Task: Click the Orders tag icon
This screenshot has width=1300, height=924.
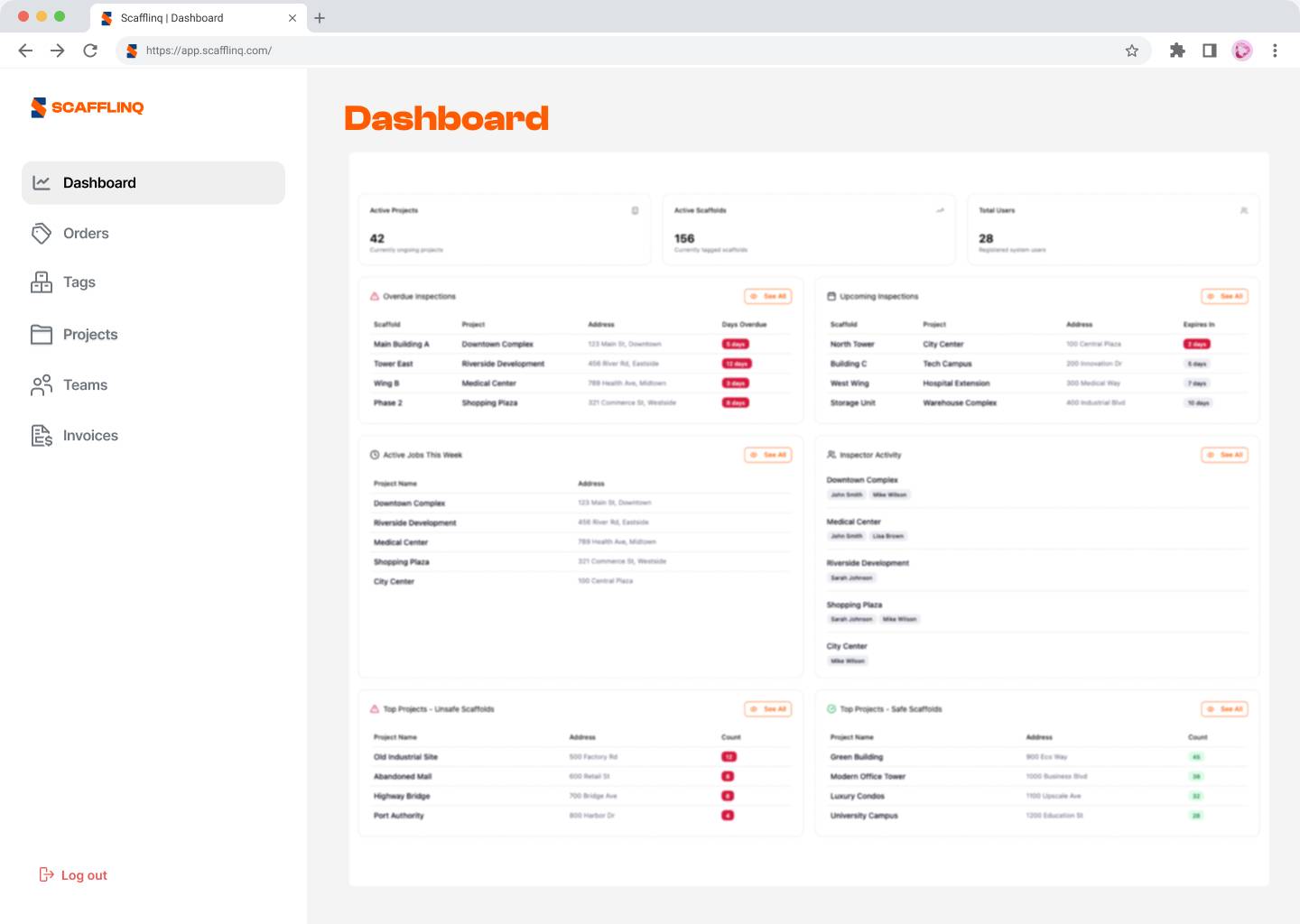Action: 42,234
